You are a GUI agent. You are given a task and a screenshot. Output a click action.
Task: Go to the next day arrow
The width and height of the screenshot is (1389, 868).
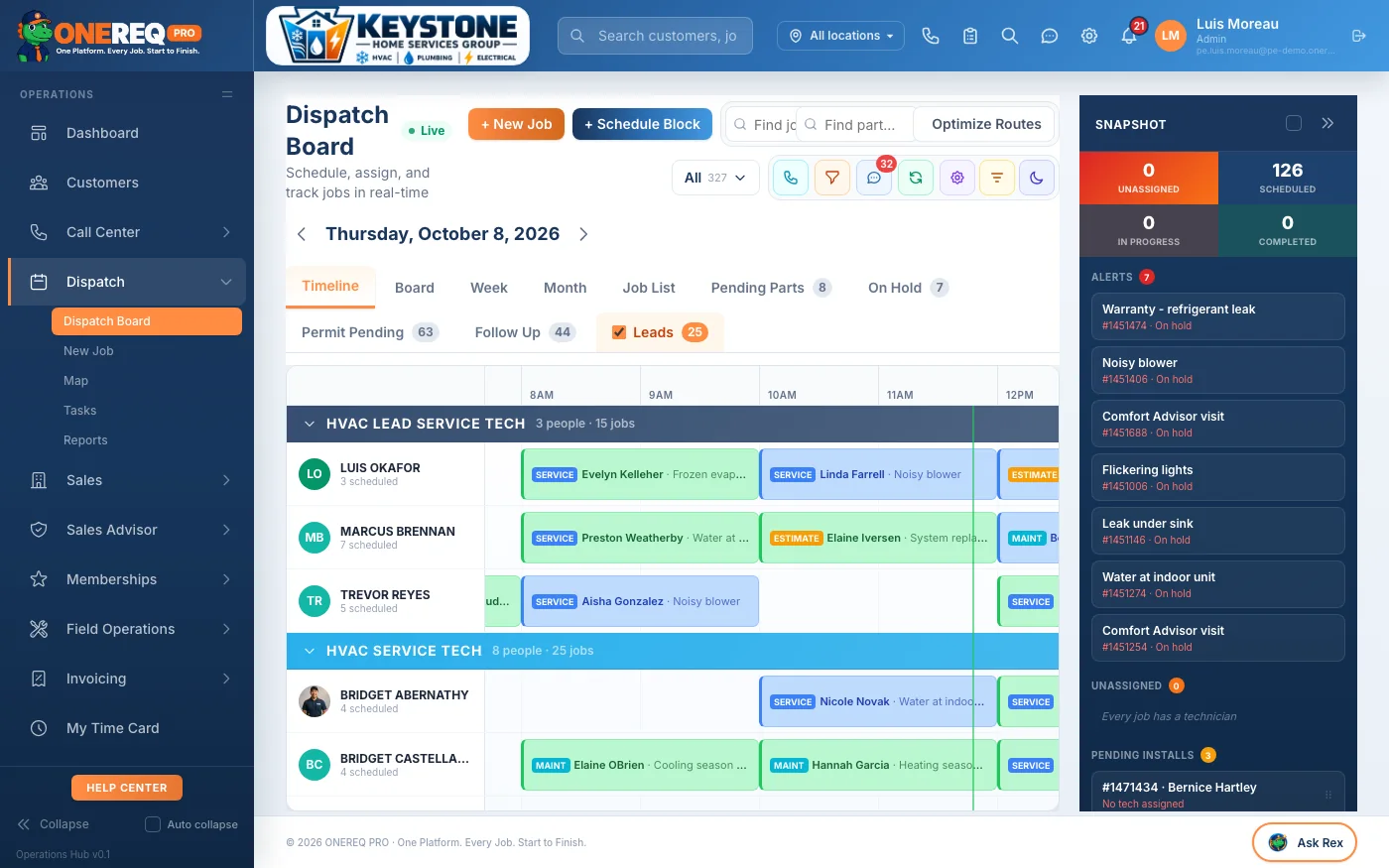(x=583, y=234)
